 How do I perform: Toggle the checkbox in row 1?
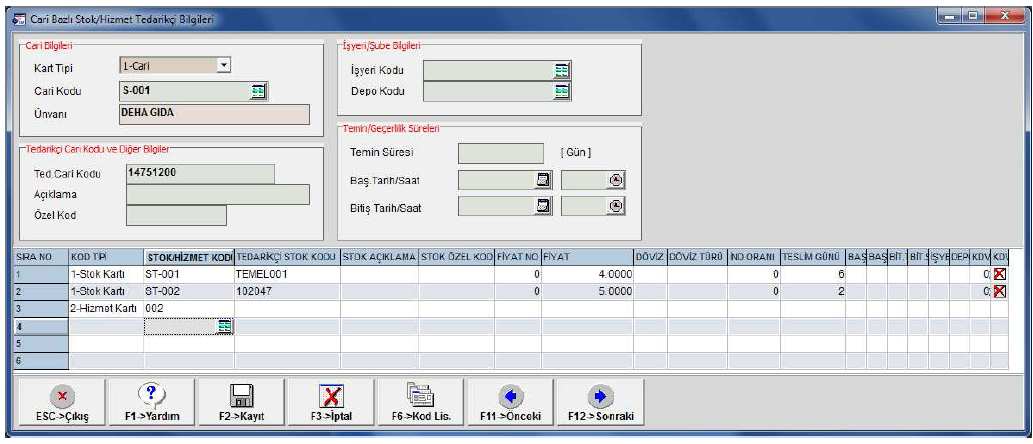click(x=997, y=274)
